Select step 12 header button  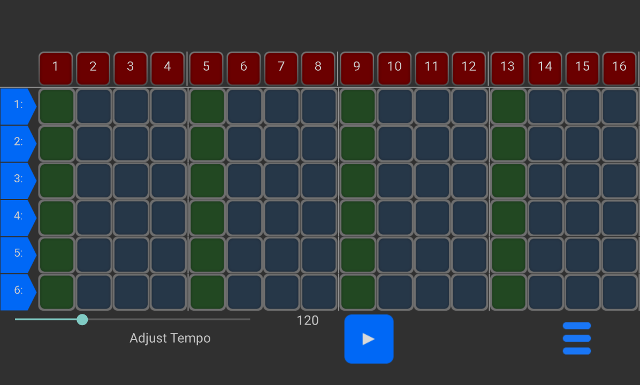pyautogui.click(x=469, y=68)
